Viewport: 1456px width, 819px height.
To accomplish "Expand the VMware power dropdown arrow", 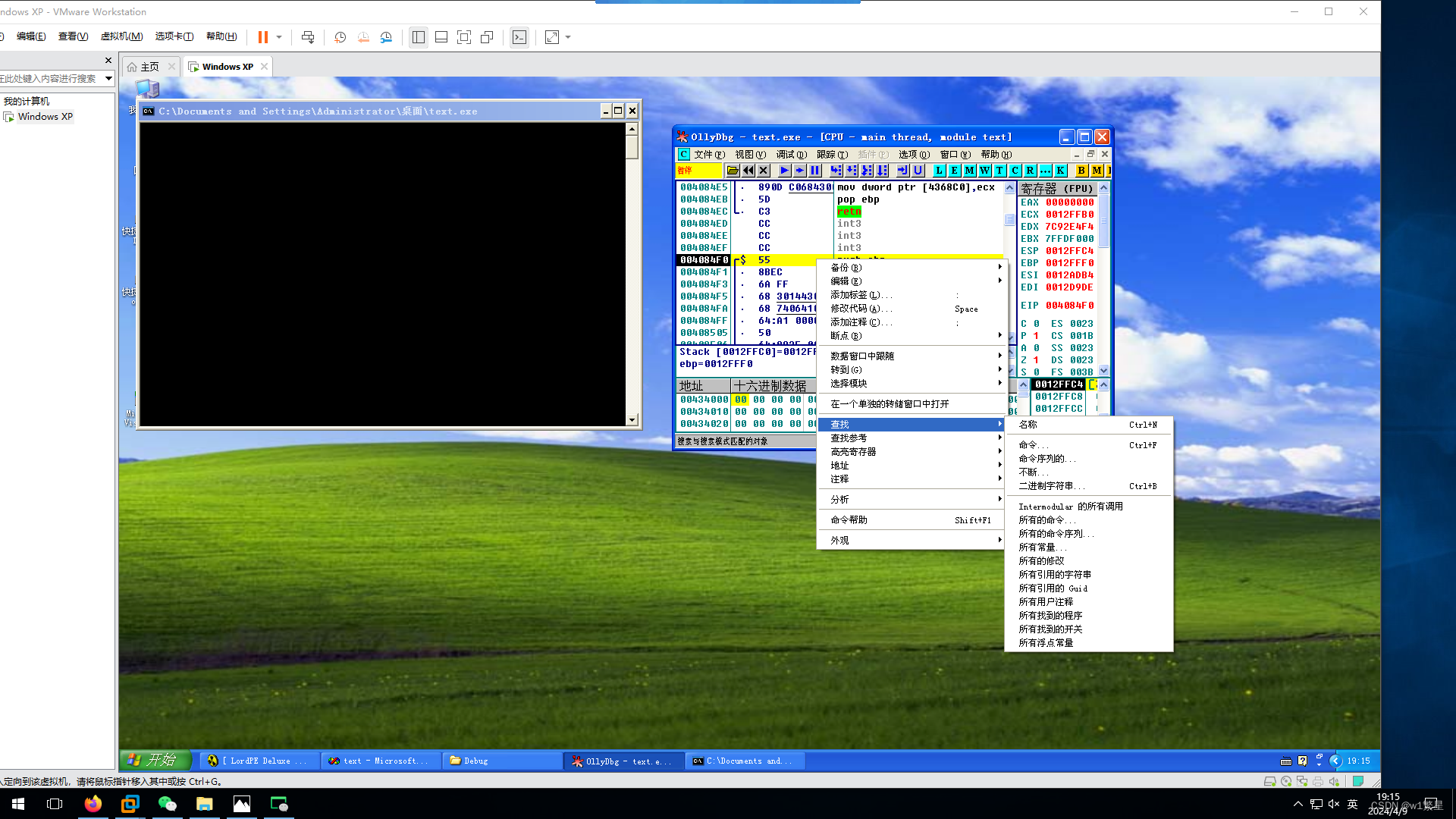I will click(x=279, y=37).
